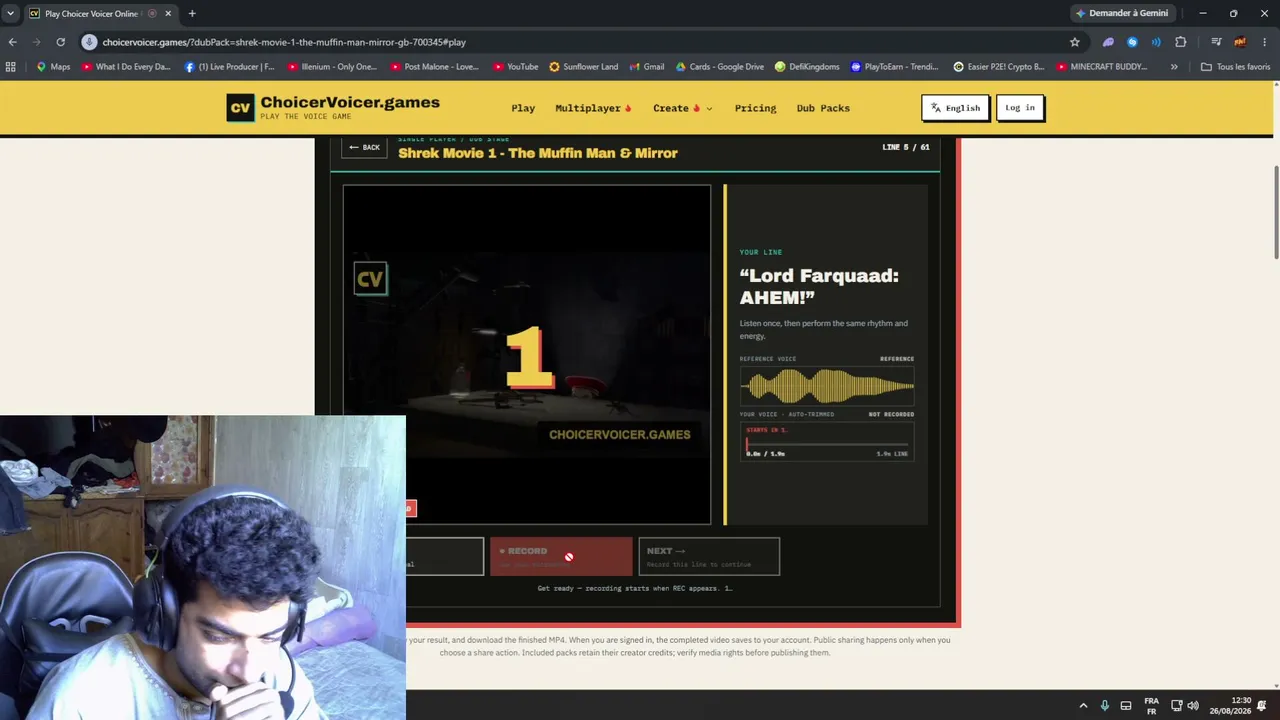Click the microphone icon in system tray
The width and height of the screenshot is (1280, 720).
1104,706
